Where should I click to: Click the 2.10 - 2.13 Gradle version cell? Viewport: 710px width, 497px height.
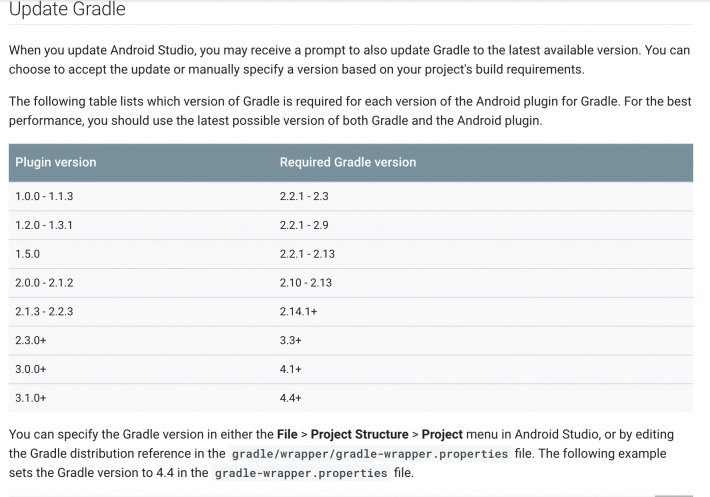click(x=306, y=283)
